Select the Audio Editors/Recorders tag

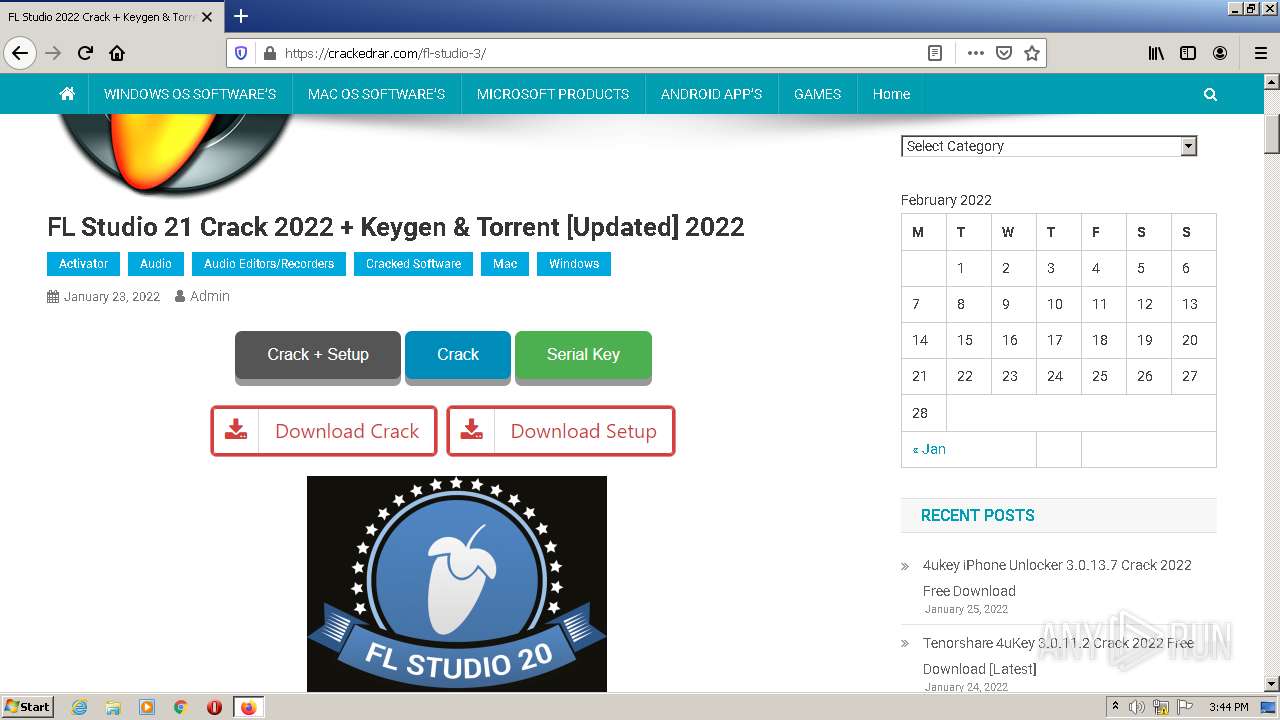point(269,264)
